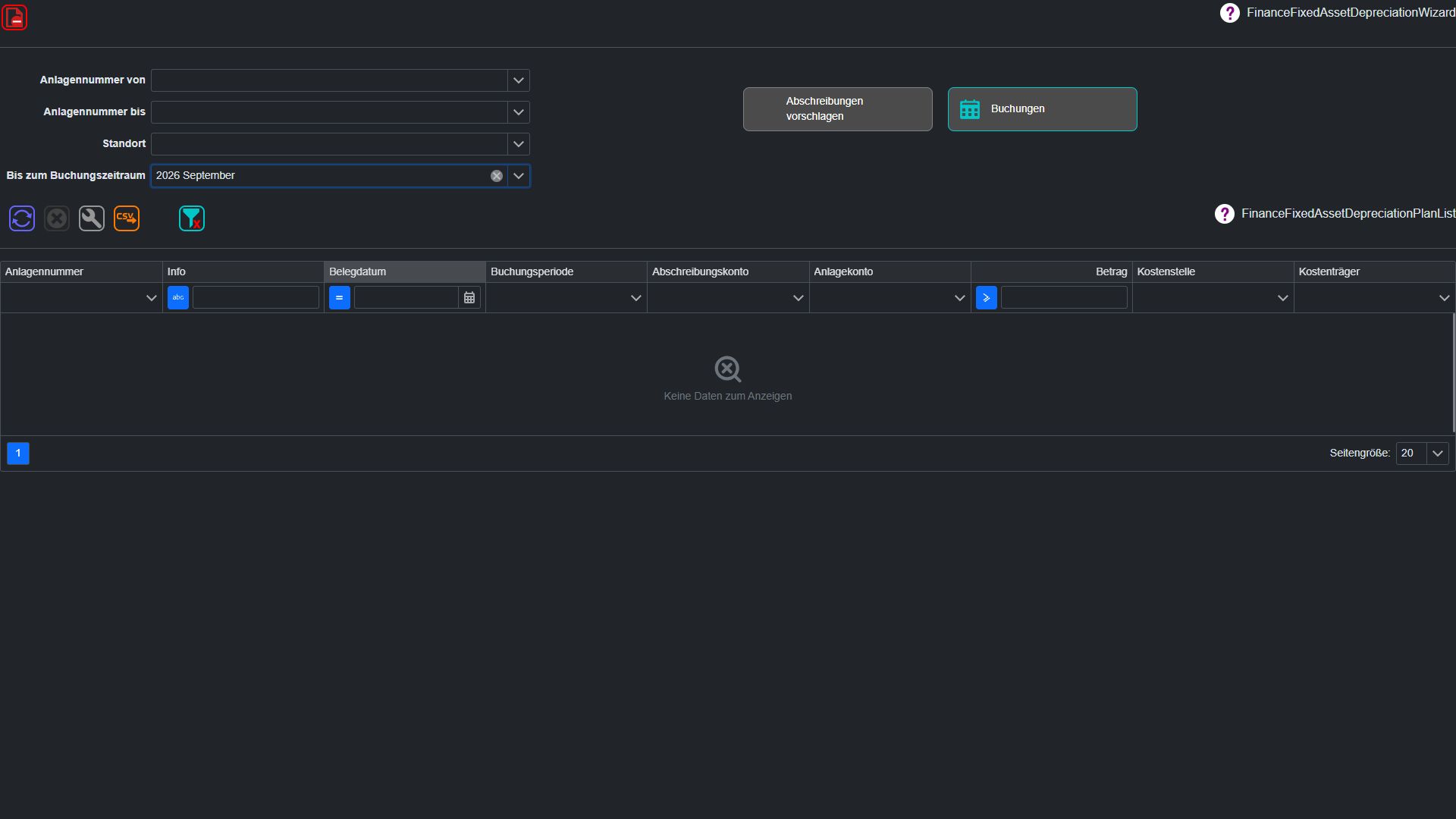Viewport: 1456px width, 819px height.
Task: Click the Buchungen button
Action: click(x=1043, y=109)
